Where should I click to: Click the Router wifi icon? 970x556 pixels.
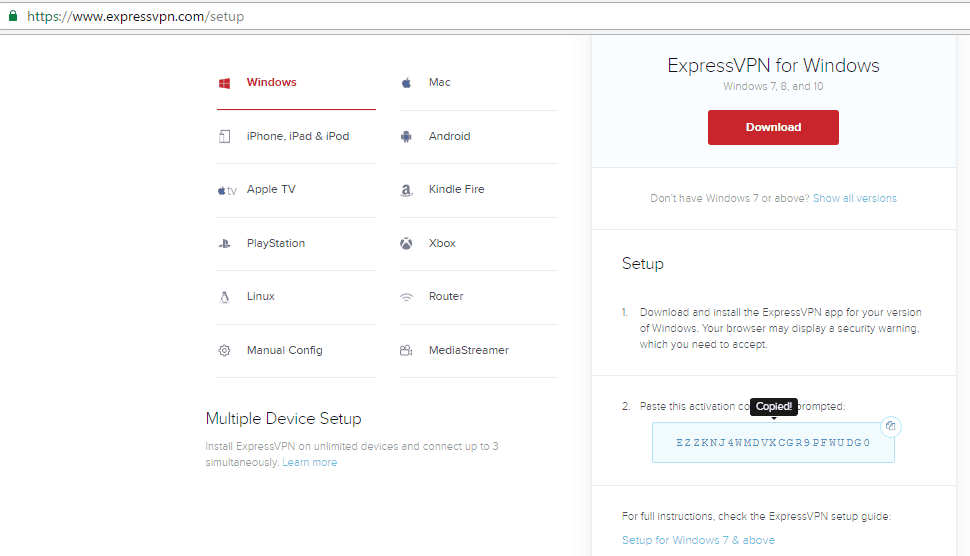pyautogui.click(x=406, y=297)
